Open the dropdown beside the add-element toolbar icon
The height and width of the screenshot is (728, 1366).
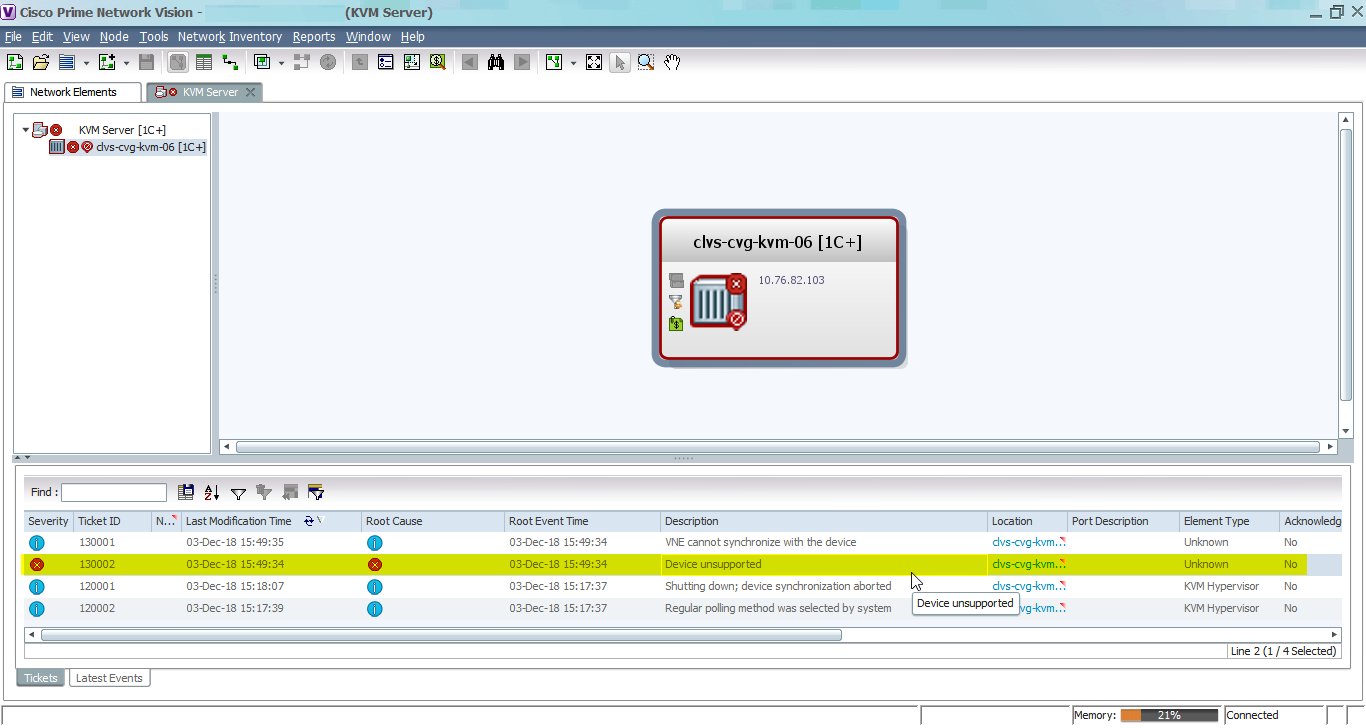pos(126,61)
